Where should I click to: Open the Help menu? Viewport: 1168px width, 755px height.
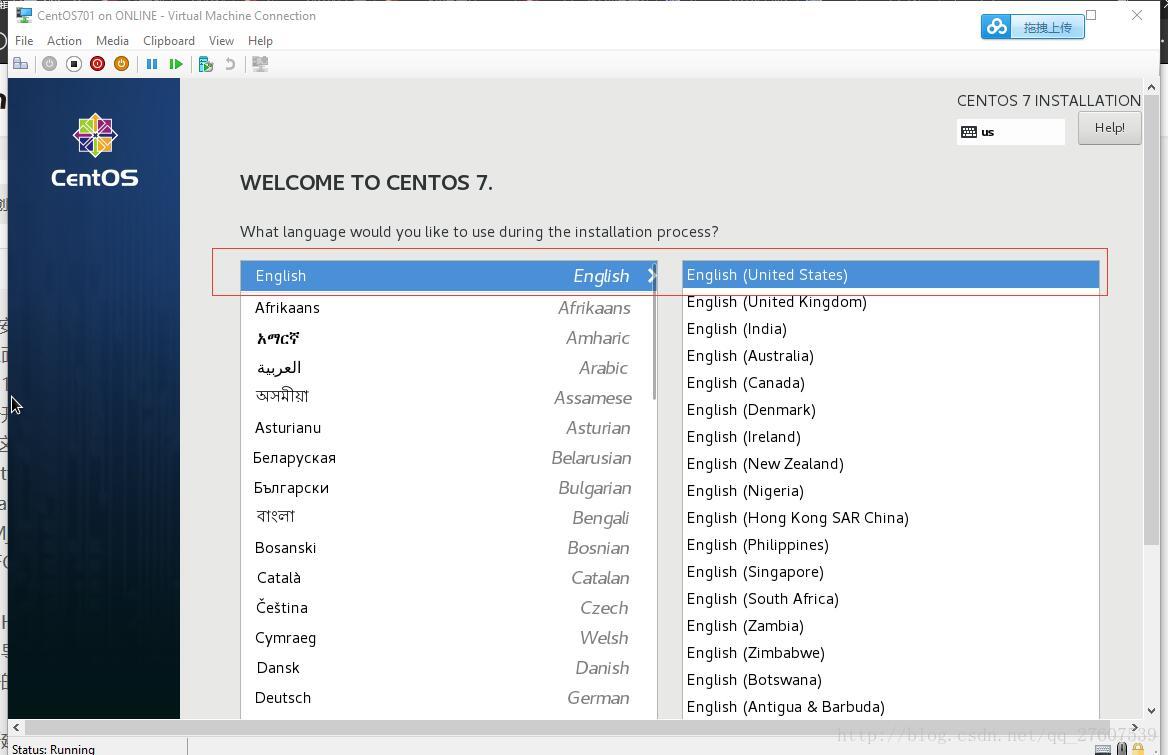260,41
